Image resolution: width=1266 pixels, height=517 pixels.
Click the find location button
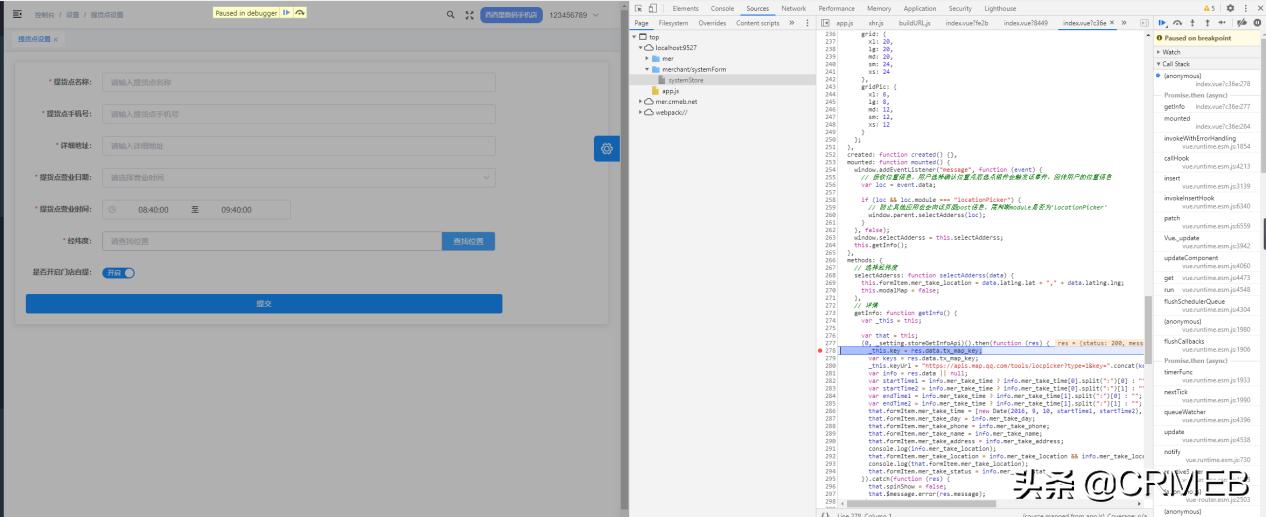(x=467, y=241)
